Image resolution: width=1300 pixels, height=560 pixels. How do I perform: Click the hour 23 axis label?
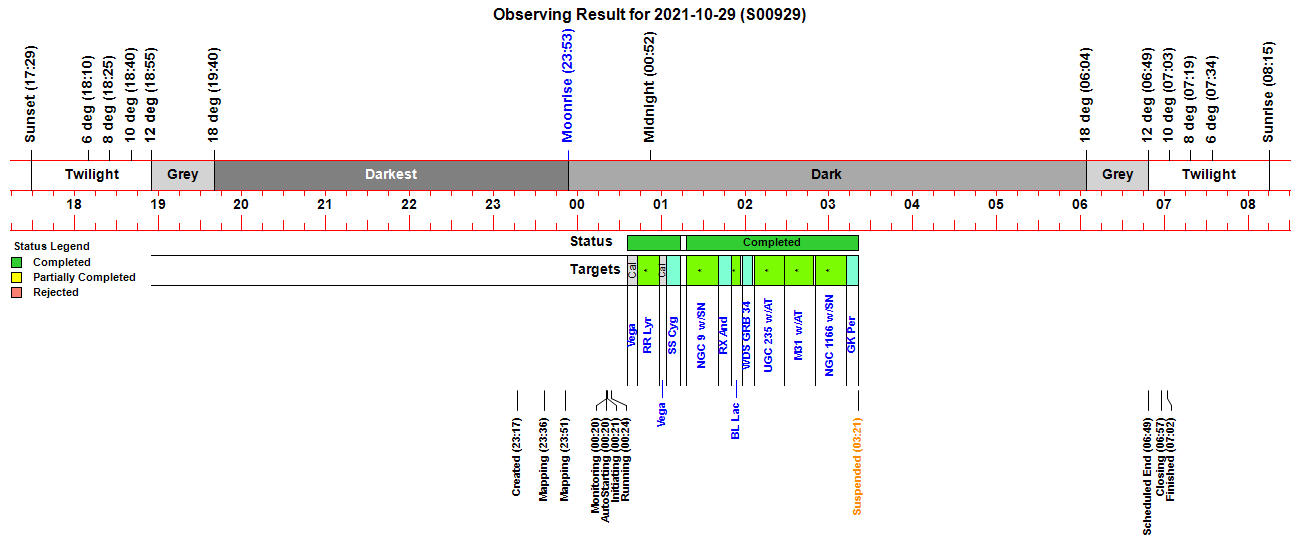click(492, 205)
